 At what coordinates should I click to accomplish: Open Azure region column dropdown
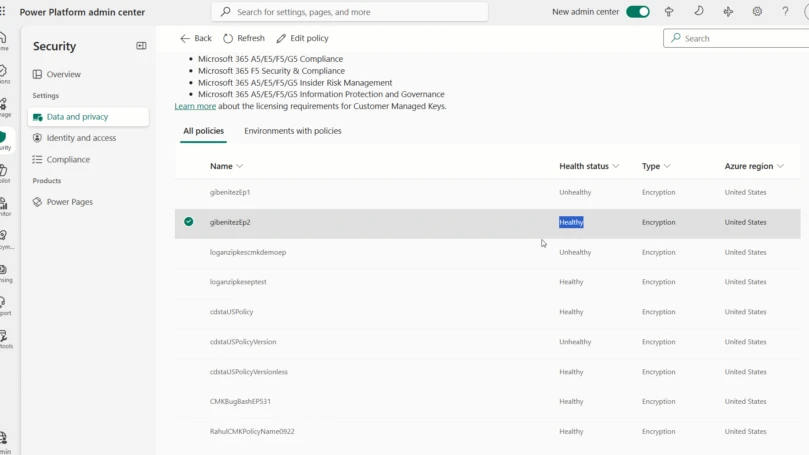(780, 166)
